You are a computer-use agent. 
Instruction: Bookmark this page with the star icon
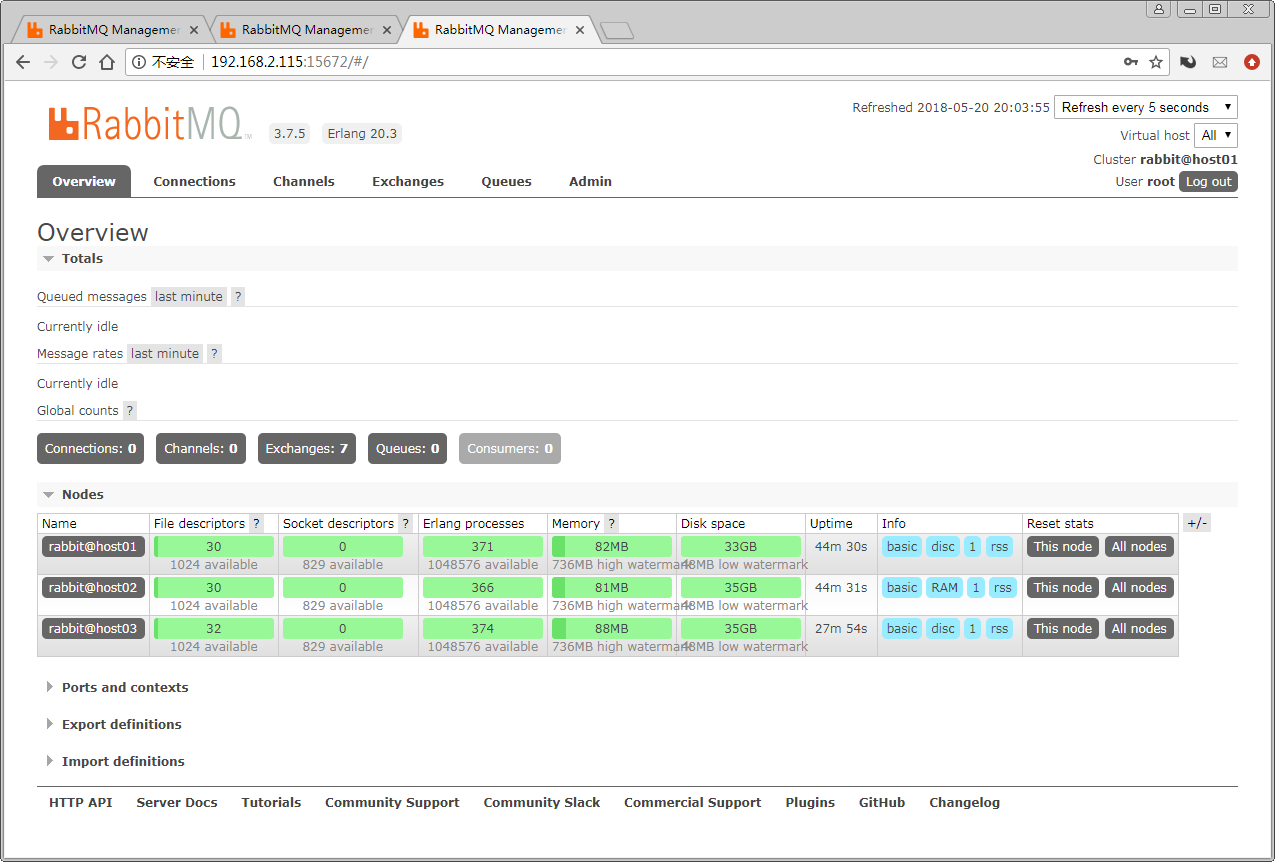click(x=1156, y=62)
